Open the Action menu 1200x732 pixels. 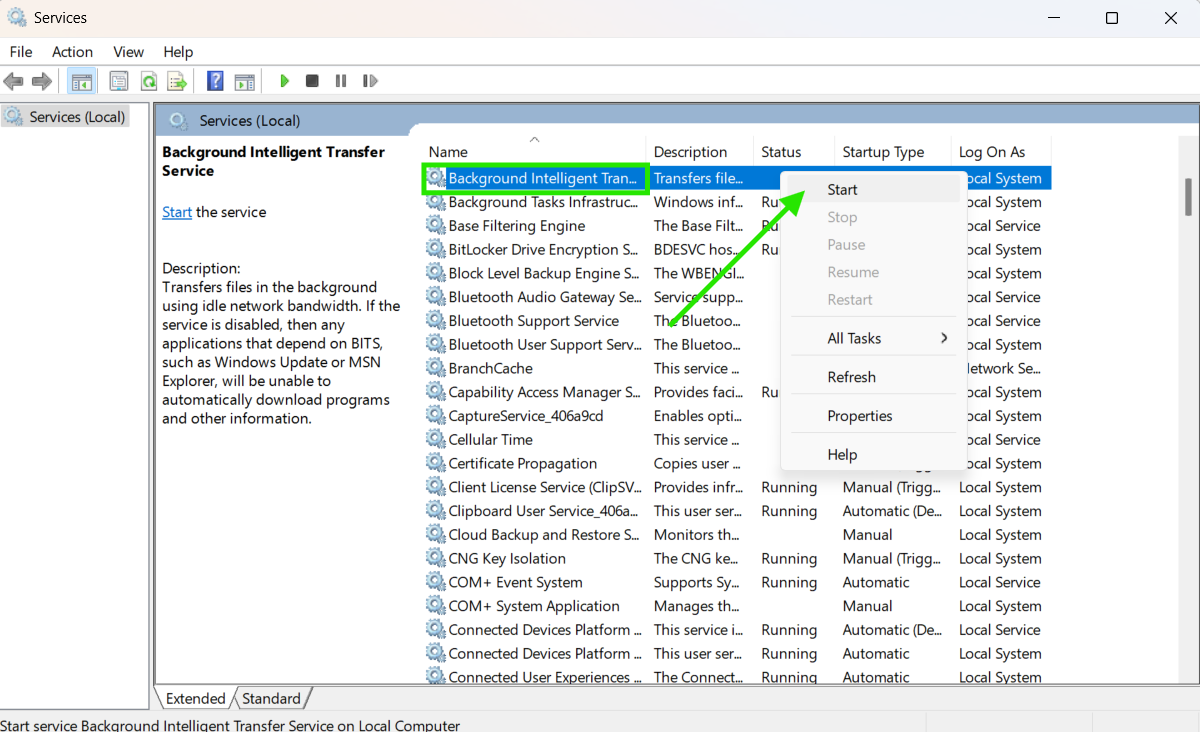pyautogui.click(x=72, y=52)
